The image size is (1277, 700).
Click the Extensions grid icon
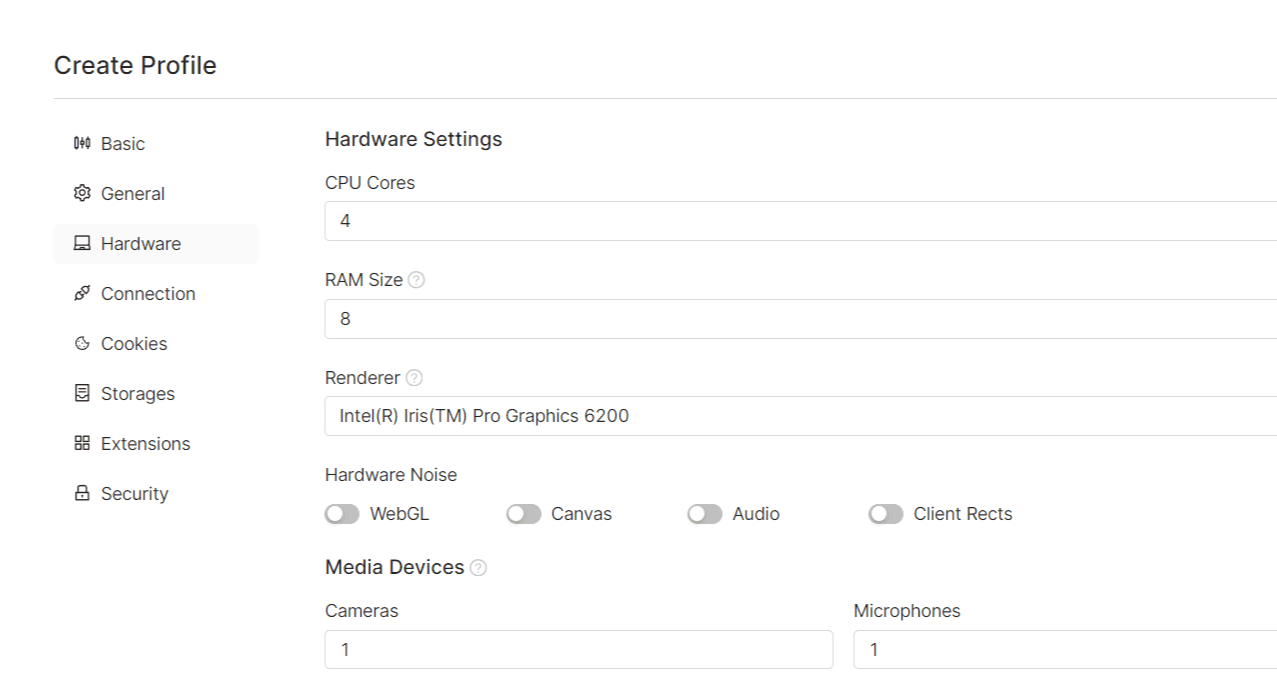point(82,444)
